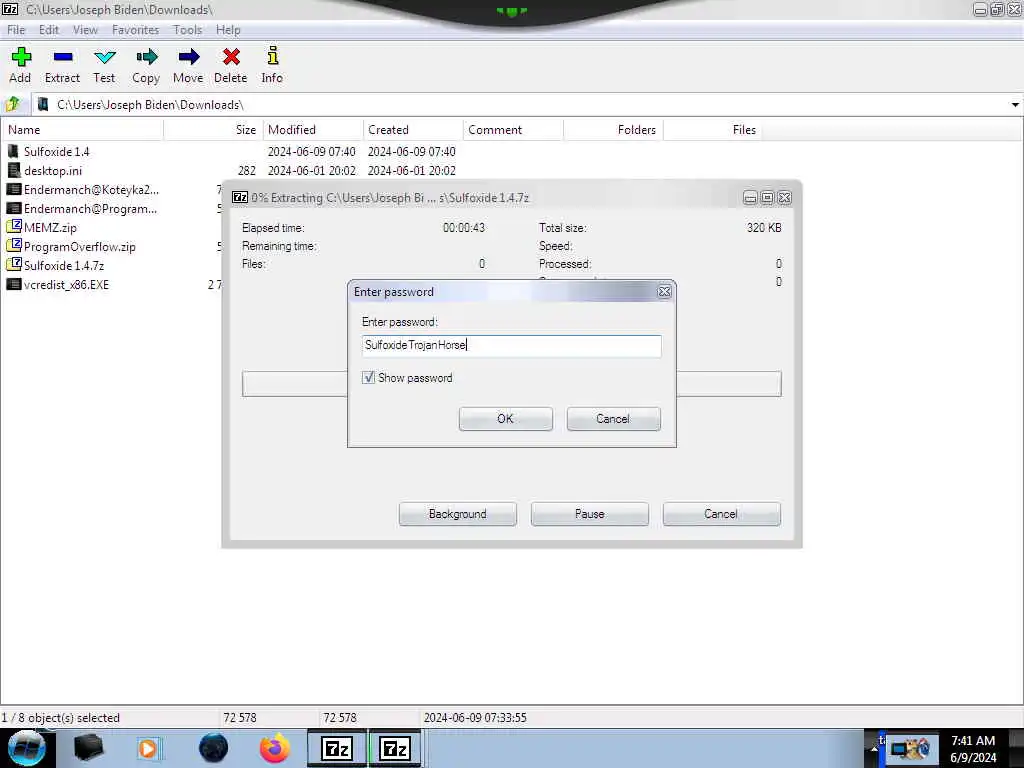Viewport: 1024px width, 768px height.
Task: Click the Test toolbar icon
Action: point(104,57)
